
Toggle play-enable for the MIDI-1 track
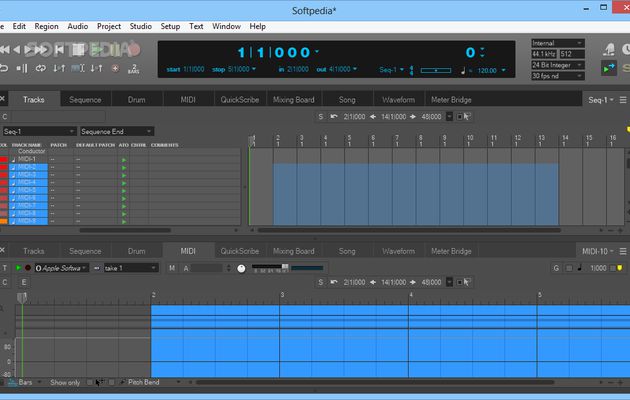coord(124,160)
